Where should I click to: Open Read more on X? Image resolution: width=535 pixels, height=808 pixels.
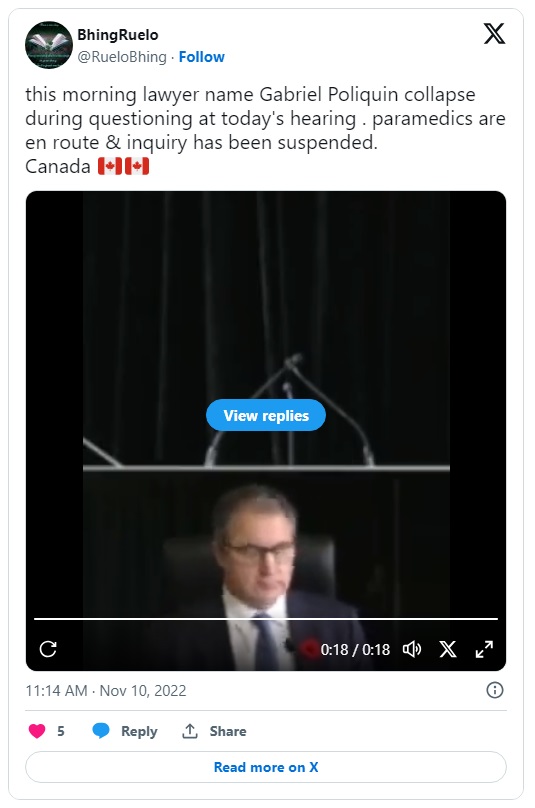pos(266,767)
